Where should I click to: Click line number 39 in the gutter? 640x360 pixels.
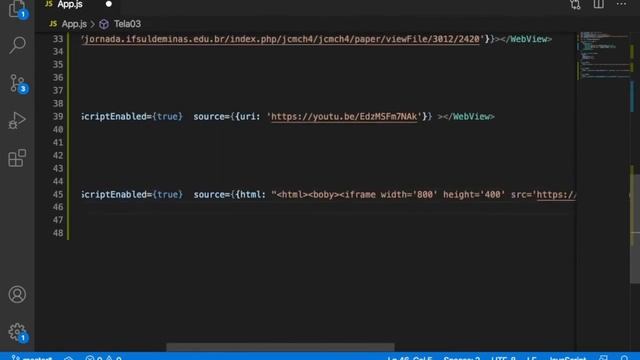pyautogui.click(x=58, y=117)
